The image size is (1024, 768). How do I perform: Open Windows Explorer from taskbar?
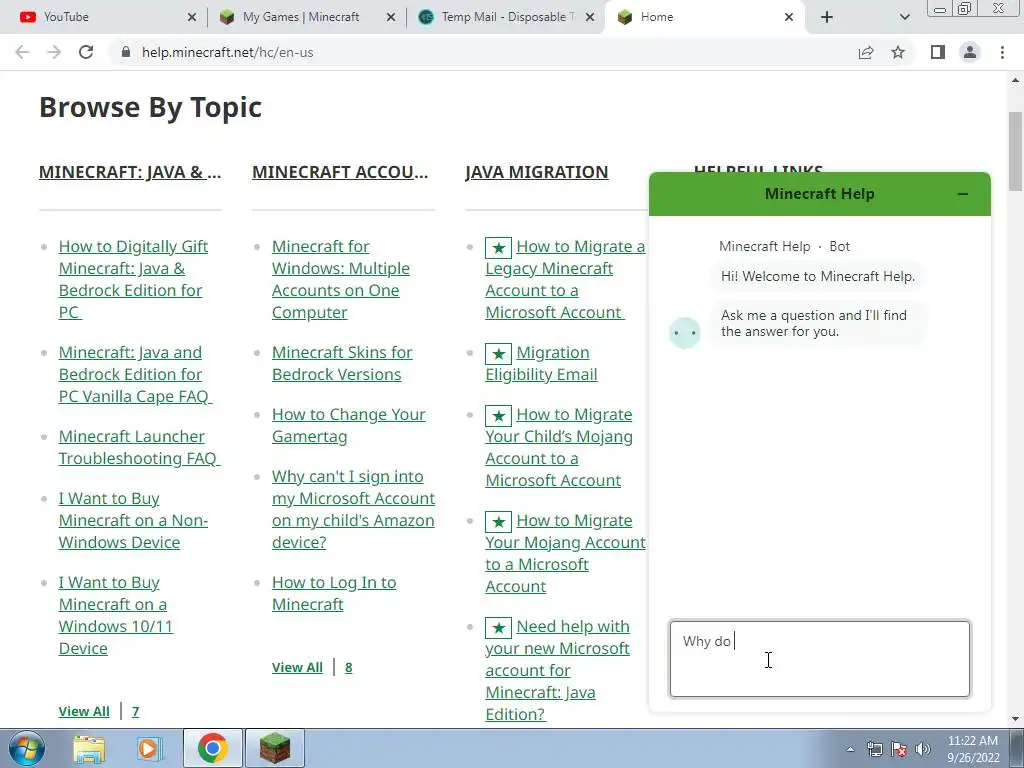click(x=89, y=748)
